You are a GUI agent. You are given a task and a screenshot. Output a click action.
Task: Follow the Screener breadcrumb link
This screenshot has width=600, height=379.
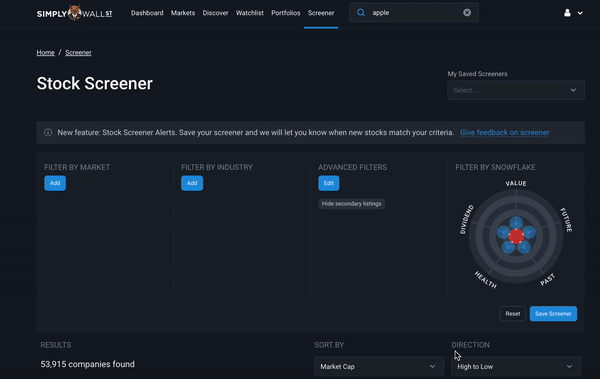point(78,52)
